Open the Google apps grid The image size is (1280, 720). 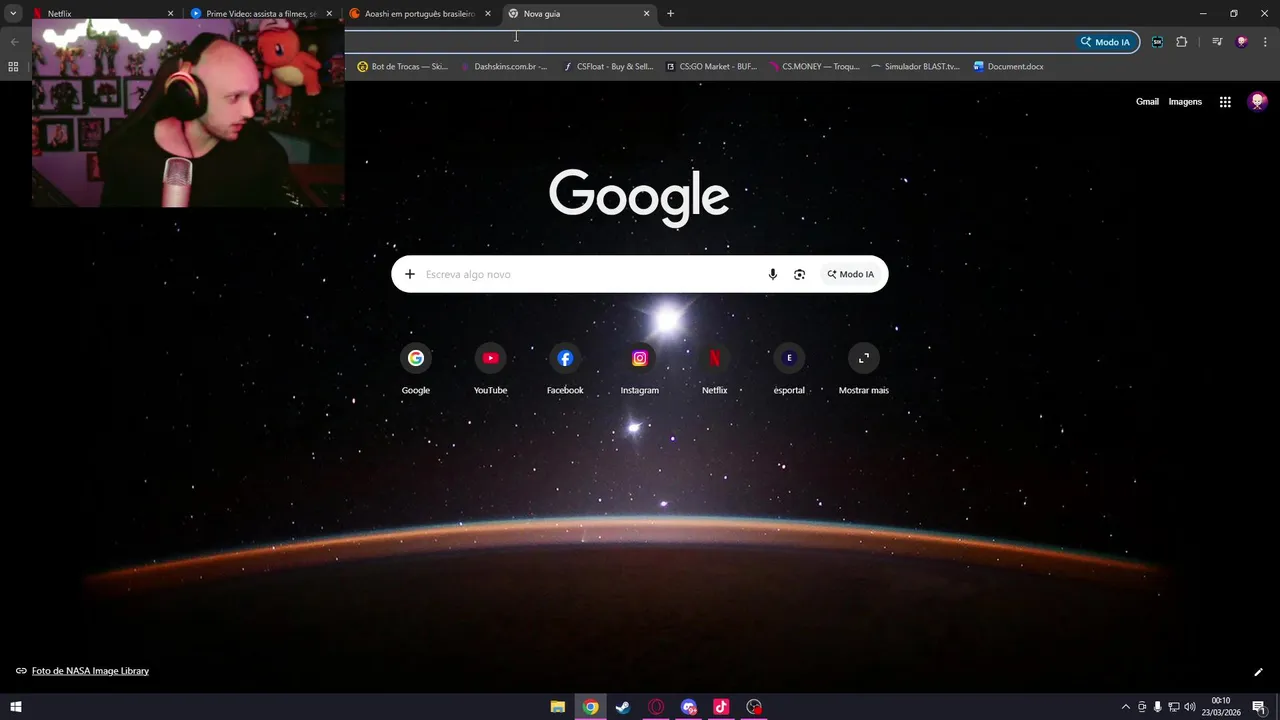tap(1225, 102)
